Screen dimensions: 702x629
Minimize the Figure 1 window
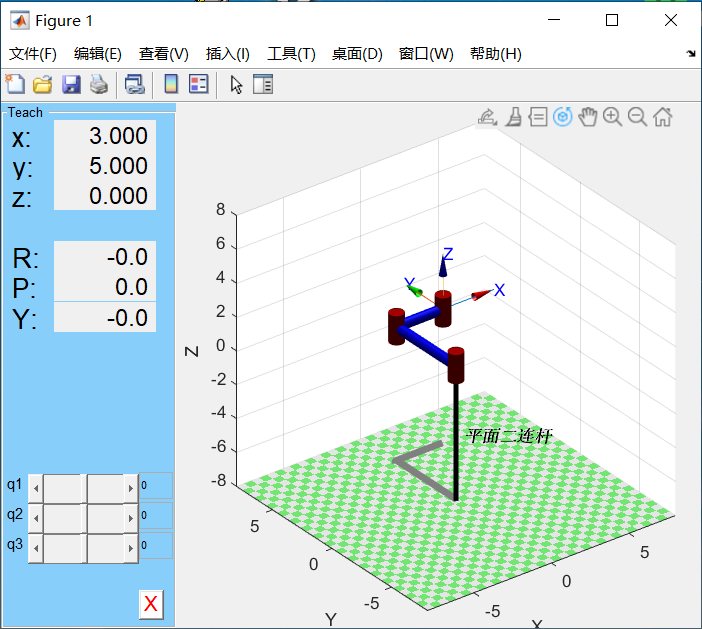[x=554, y=20]
